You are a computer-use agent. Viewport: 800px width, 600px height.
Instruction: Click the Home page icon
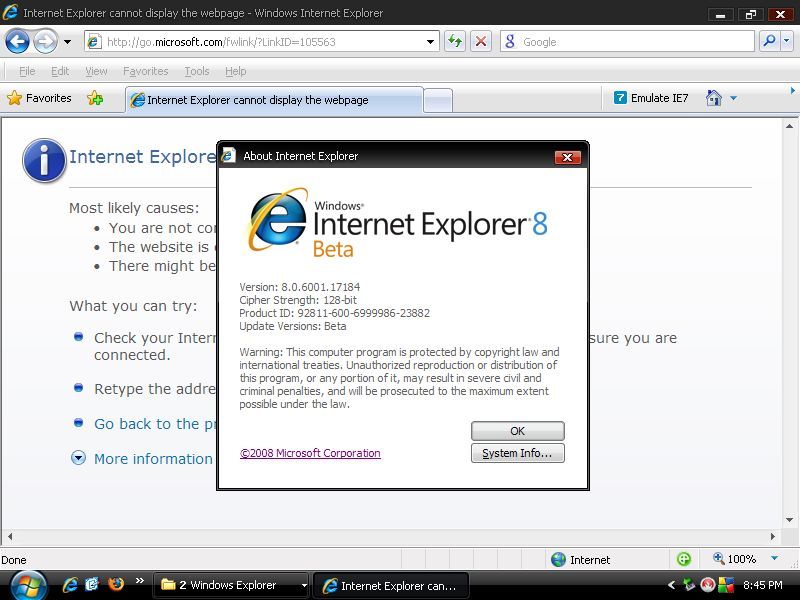pyautogui.click(x=714, y=98)
